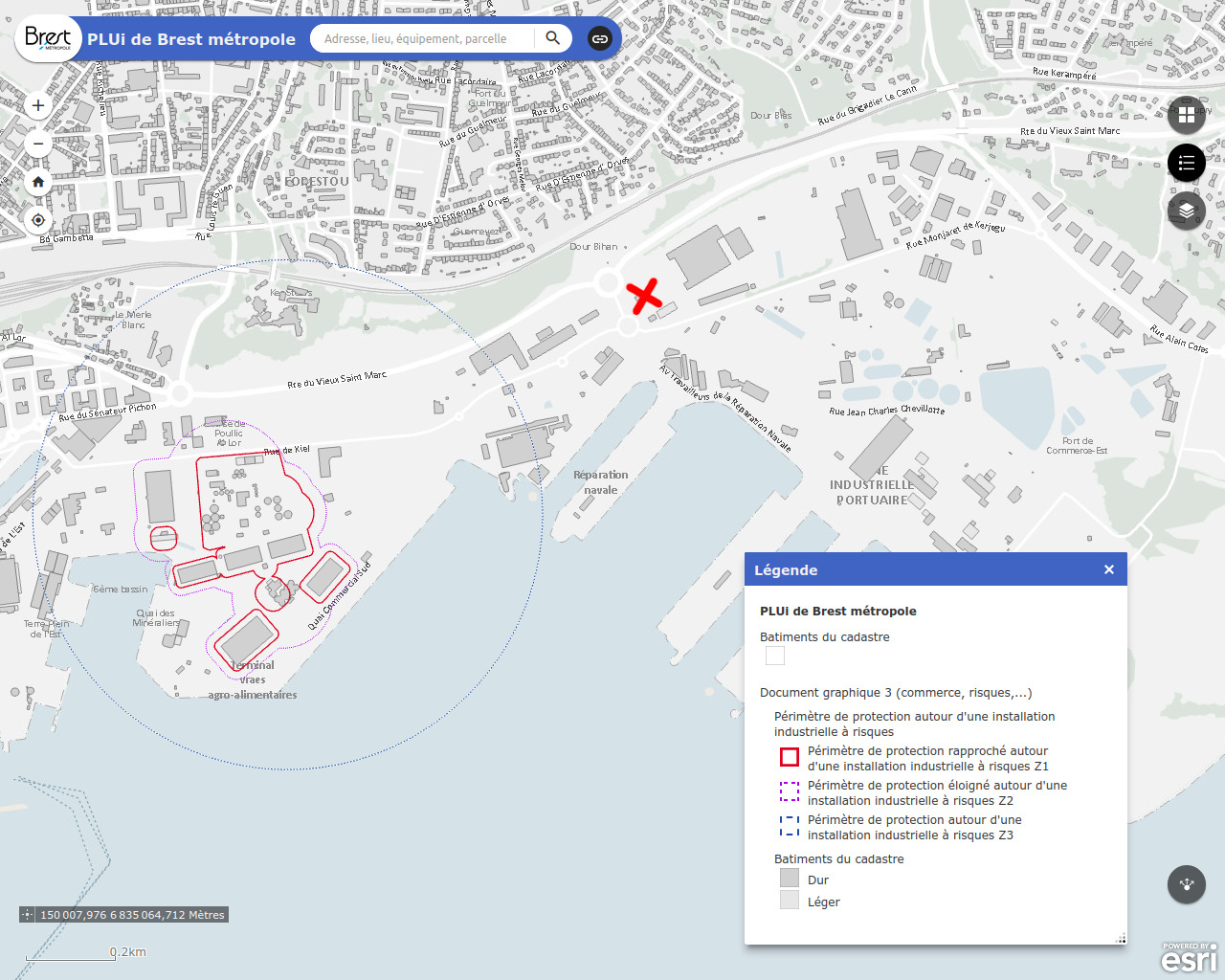Click the Esri logo
The width and height of the screenshot is (1225, 980).
pos(1190,957)
